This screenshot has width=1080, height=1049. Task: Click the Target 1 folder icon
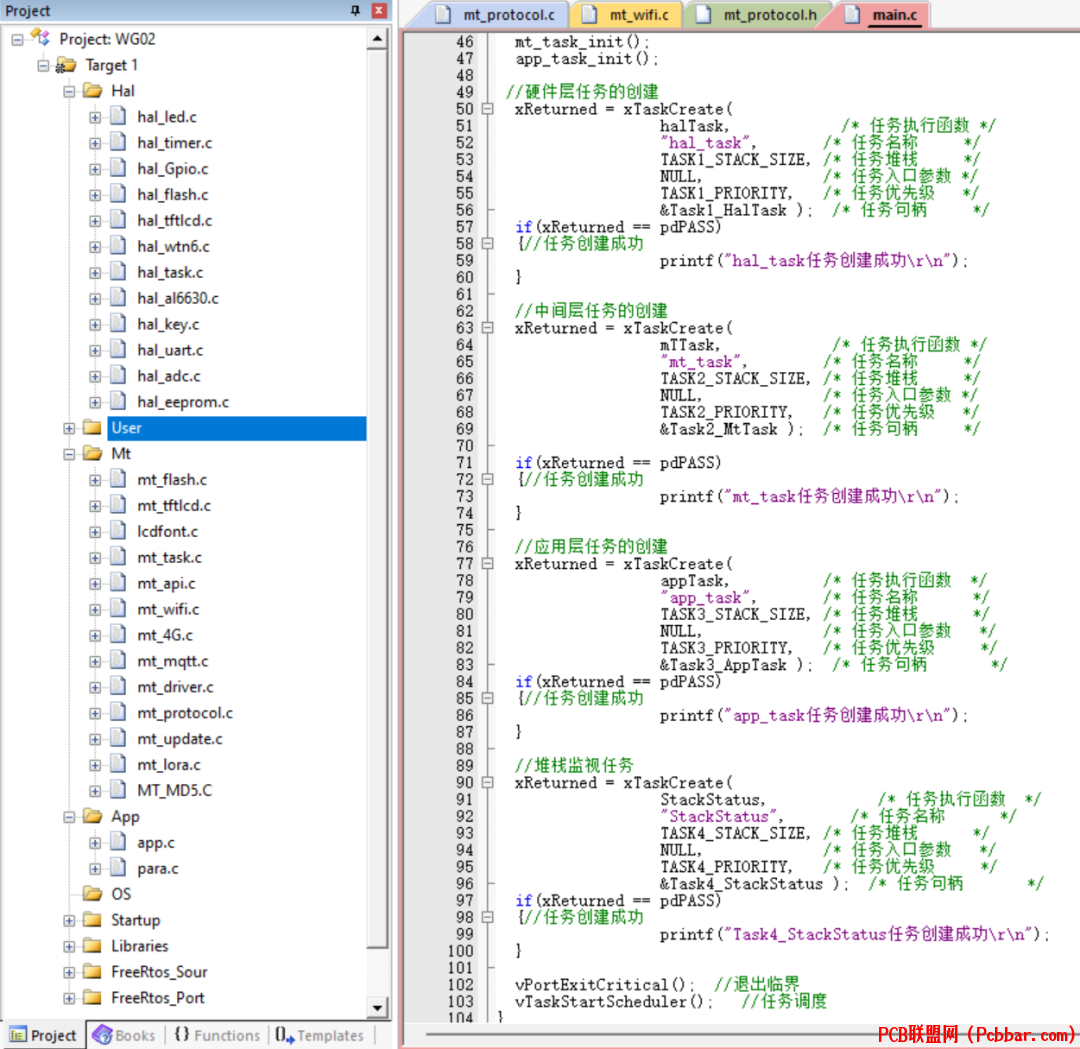pyautogui.click(x=66, y=65)
